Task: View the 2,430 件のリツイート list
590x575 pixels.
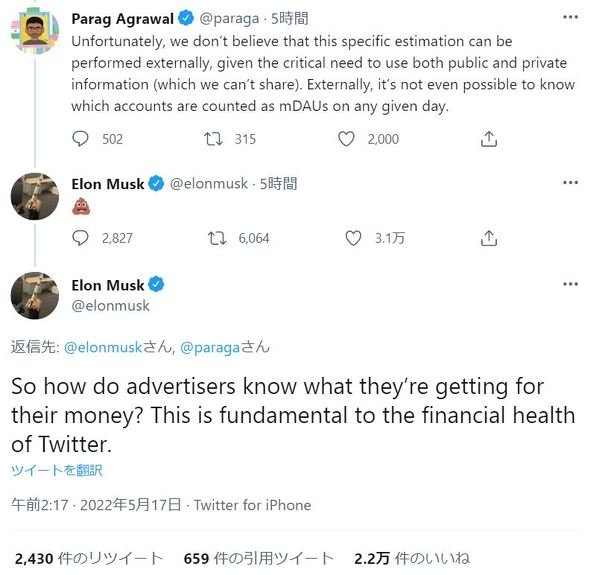Action: click(x=89, y=558)
